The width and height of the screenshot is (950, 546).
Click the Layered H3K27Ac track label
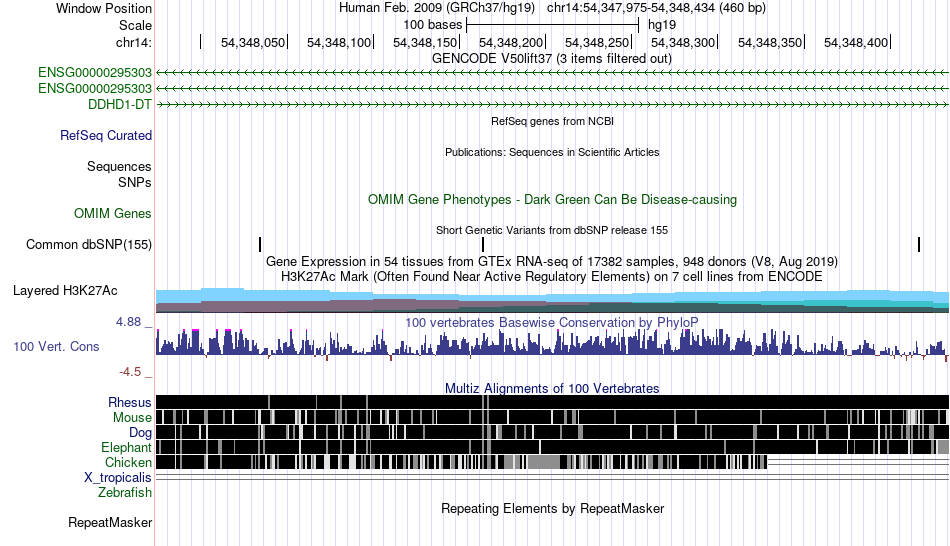click(x=65, y=290)
